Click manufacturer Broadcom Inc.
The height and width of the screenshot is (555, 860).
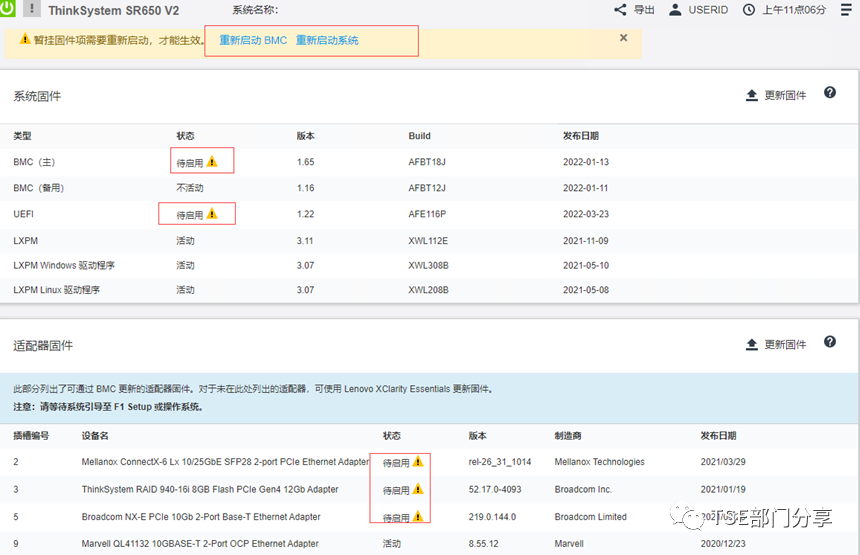pos(583,489)
